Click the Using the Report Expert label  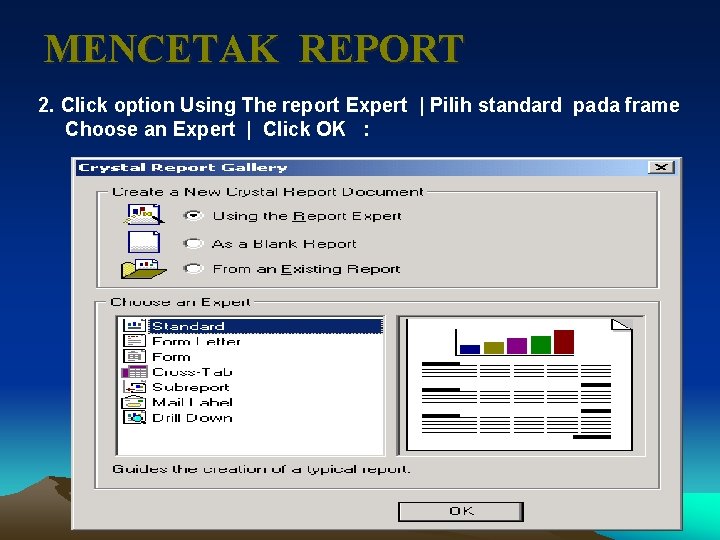[307, 216]
